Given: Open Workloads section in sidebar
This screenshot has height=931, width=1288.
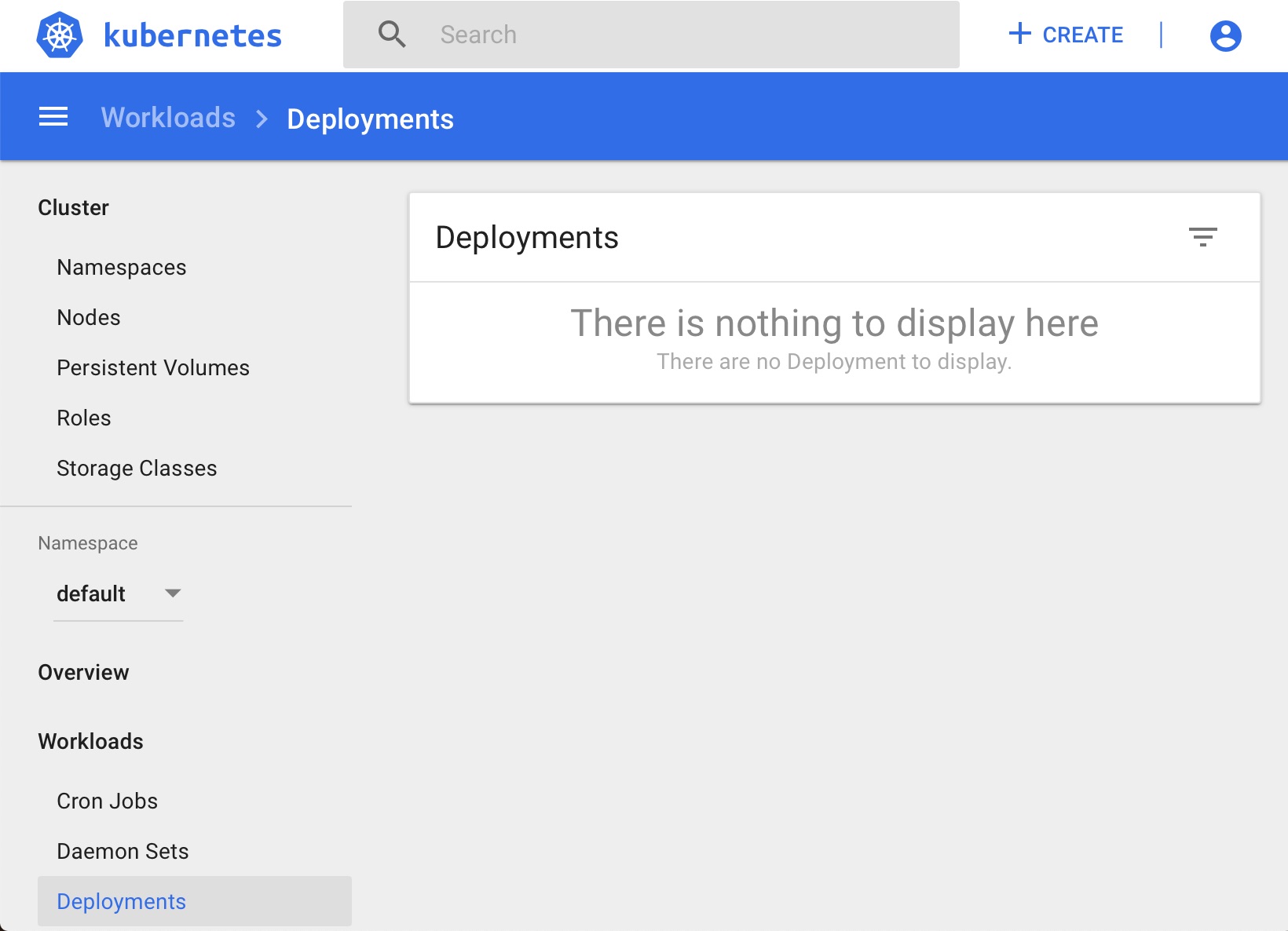Looking at the screenshot, I should [90, 741].
